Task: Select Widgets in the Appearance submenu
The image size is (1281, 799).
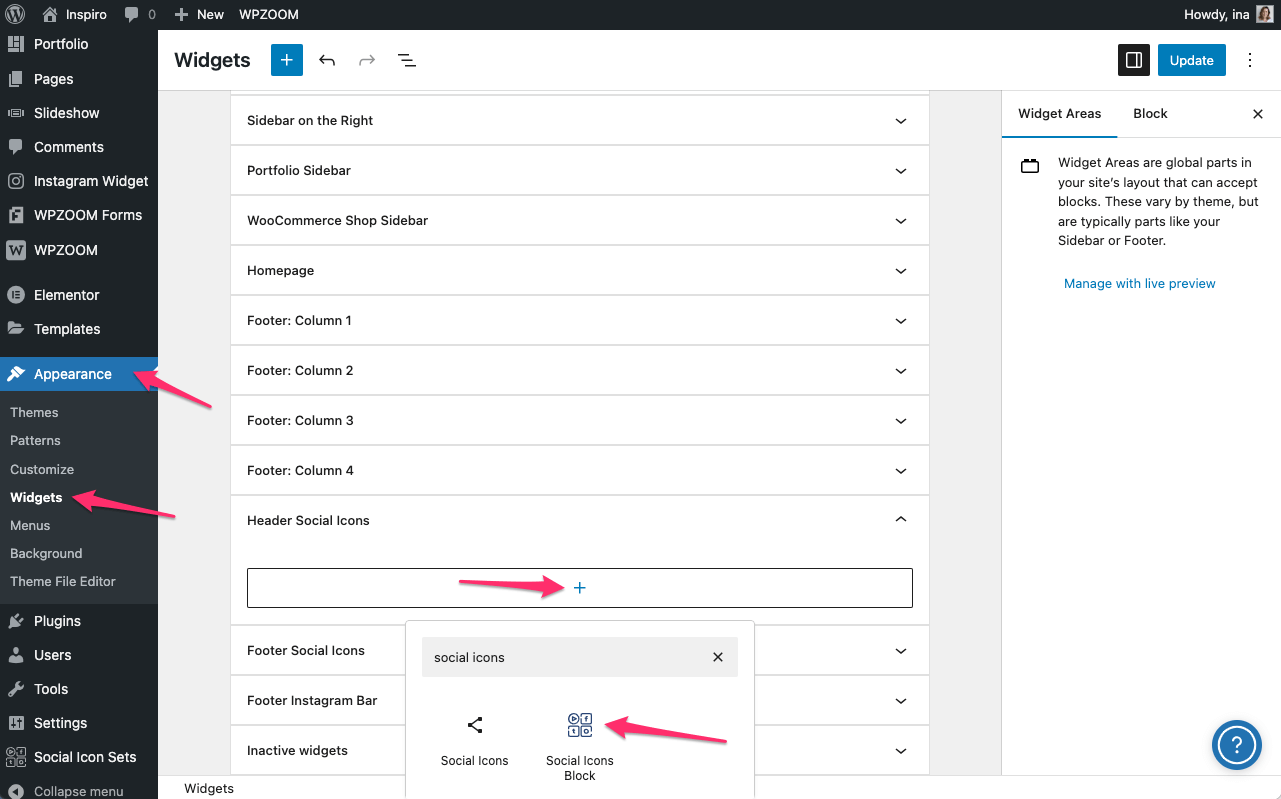Action: 36,497
